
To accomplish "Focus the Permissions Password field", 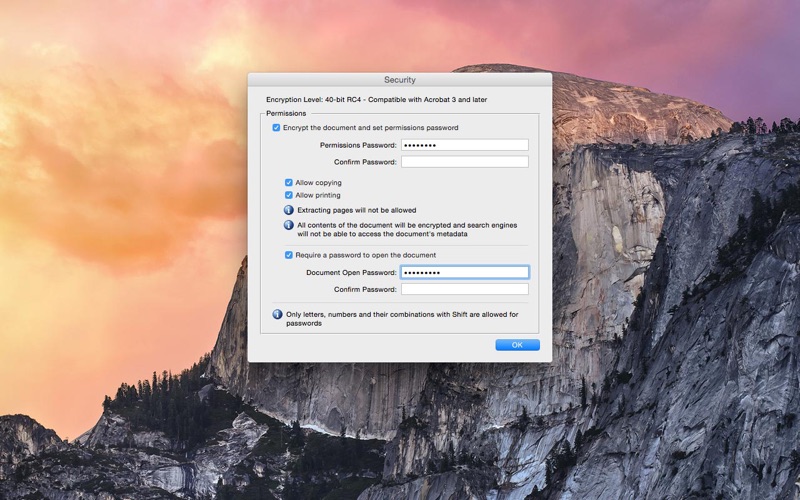I will (465, 145).
